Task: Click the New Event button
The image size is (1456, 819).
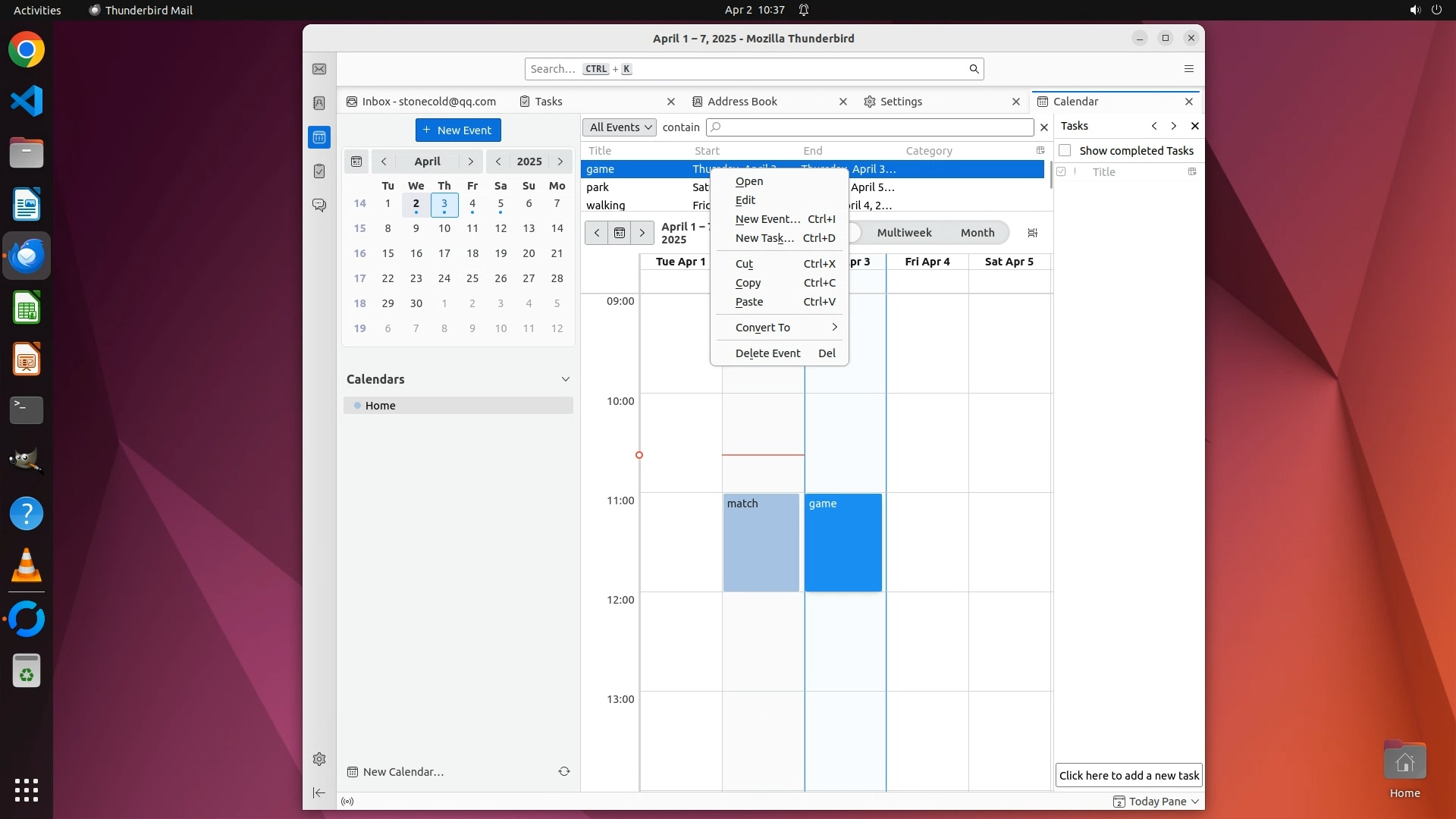Action: 458,130
